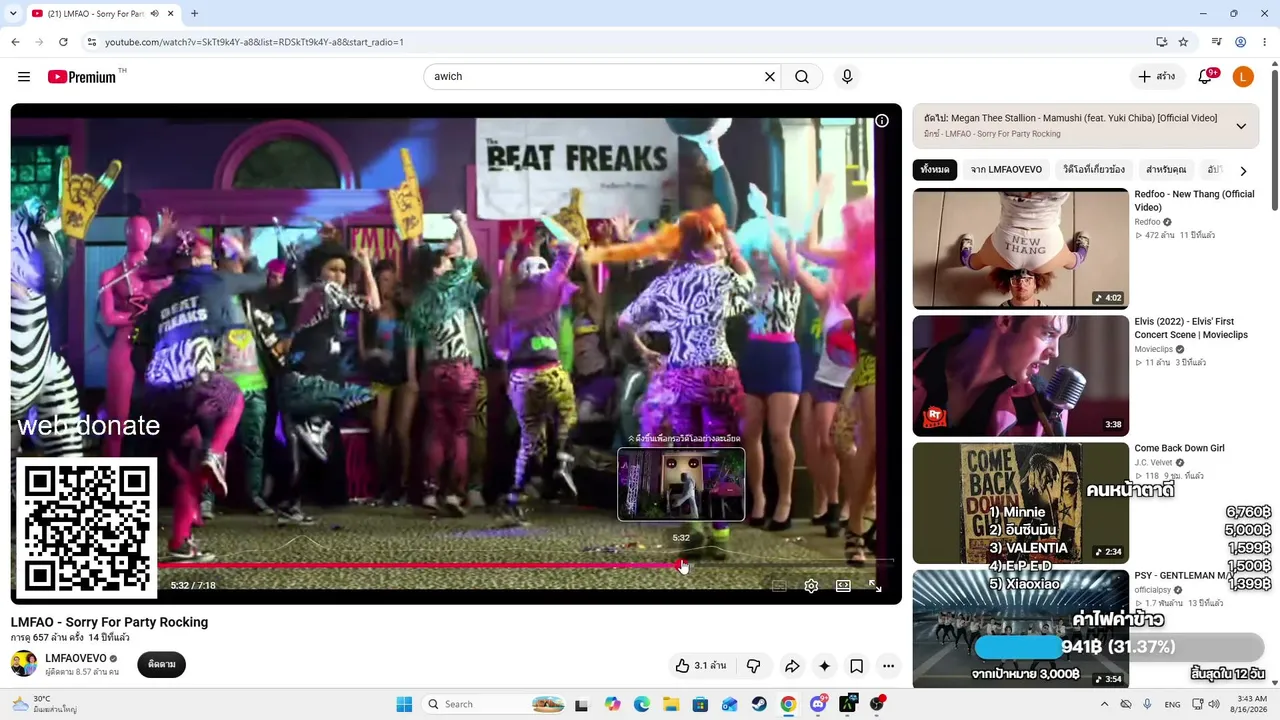1280x720 pixels.
Task: Open the account avatar menu
Action: tap(1243, 77)
